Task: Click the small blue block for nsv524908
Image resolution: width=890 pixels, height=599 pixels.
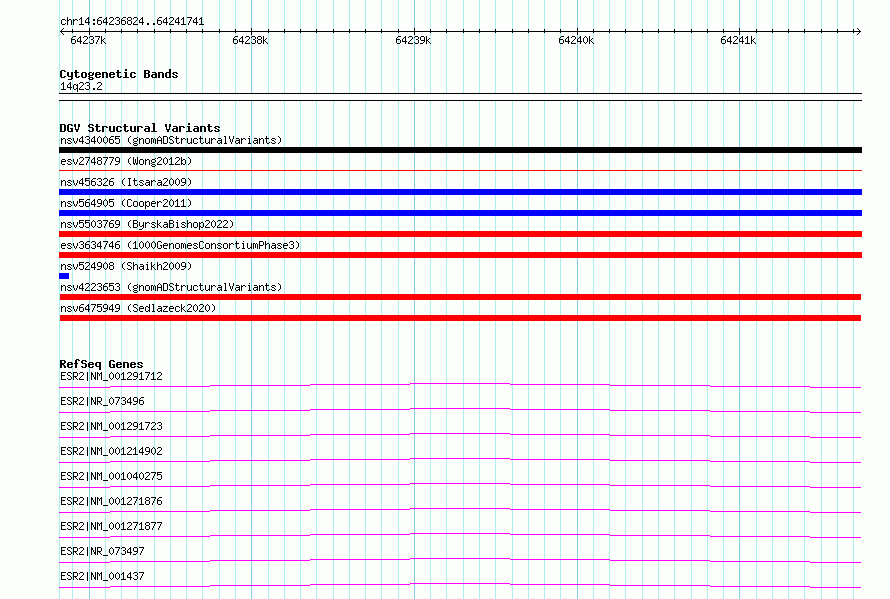Action: (x=64, y=276)
